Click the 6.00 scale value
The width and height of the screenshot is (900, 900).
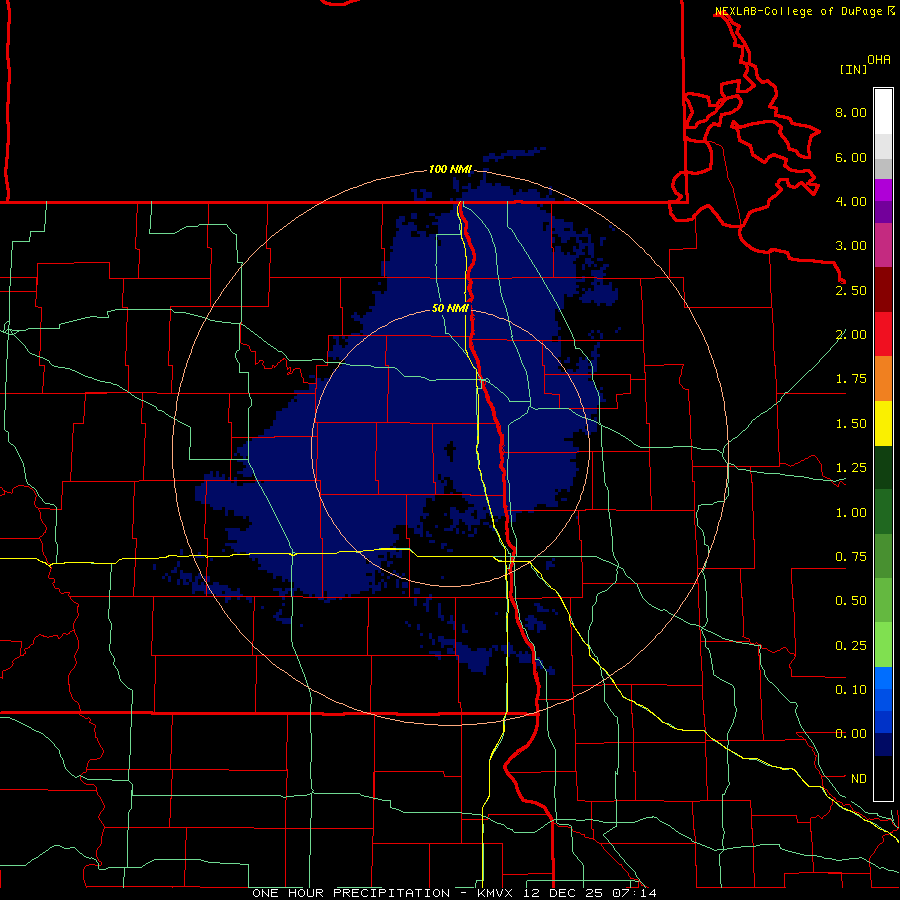851,157
